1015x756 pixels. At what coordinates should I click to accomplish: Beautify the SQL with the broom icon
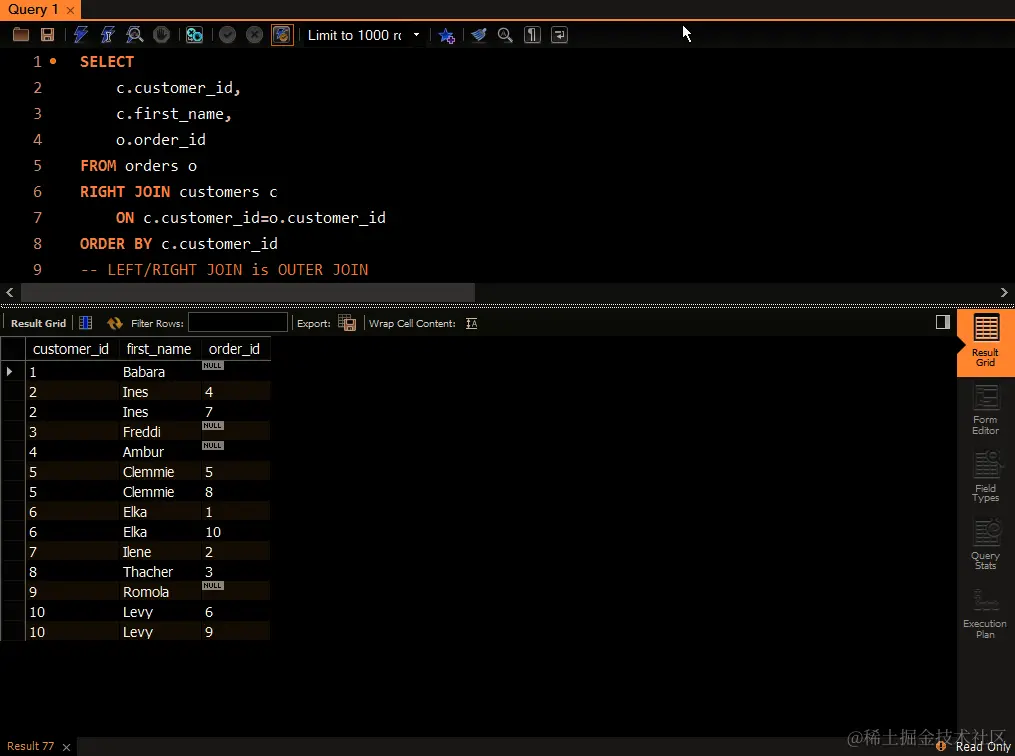click(479, 35)
